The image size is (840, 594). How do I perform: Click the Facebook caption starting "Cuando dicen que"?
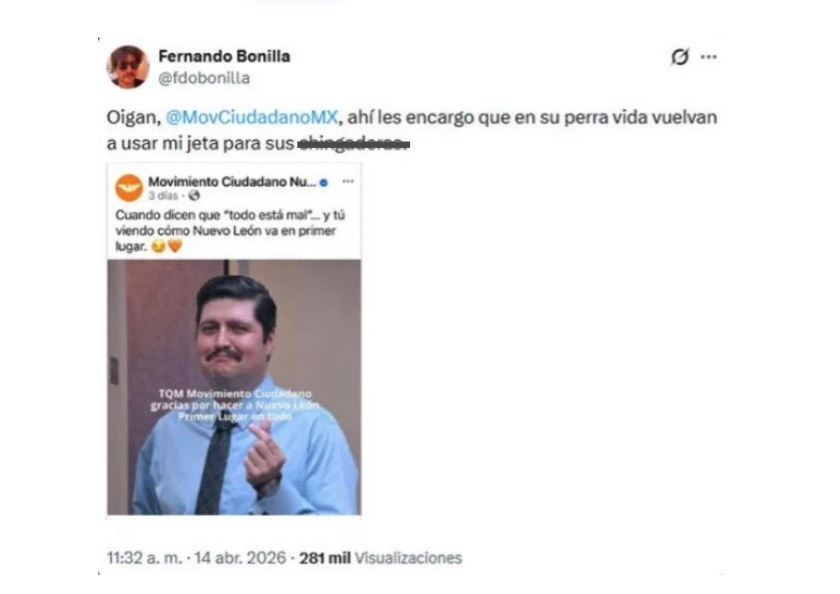pos(230,231)
